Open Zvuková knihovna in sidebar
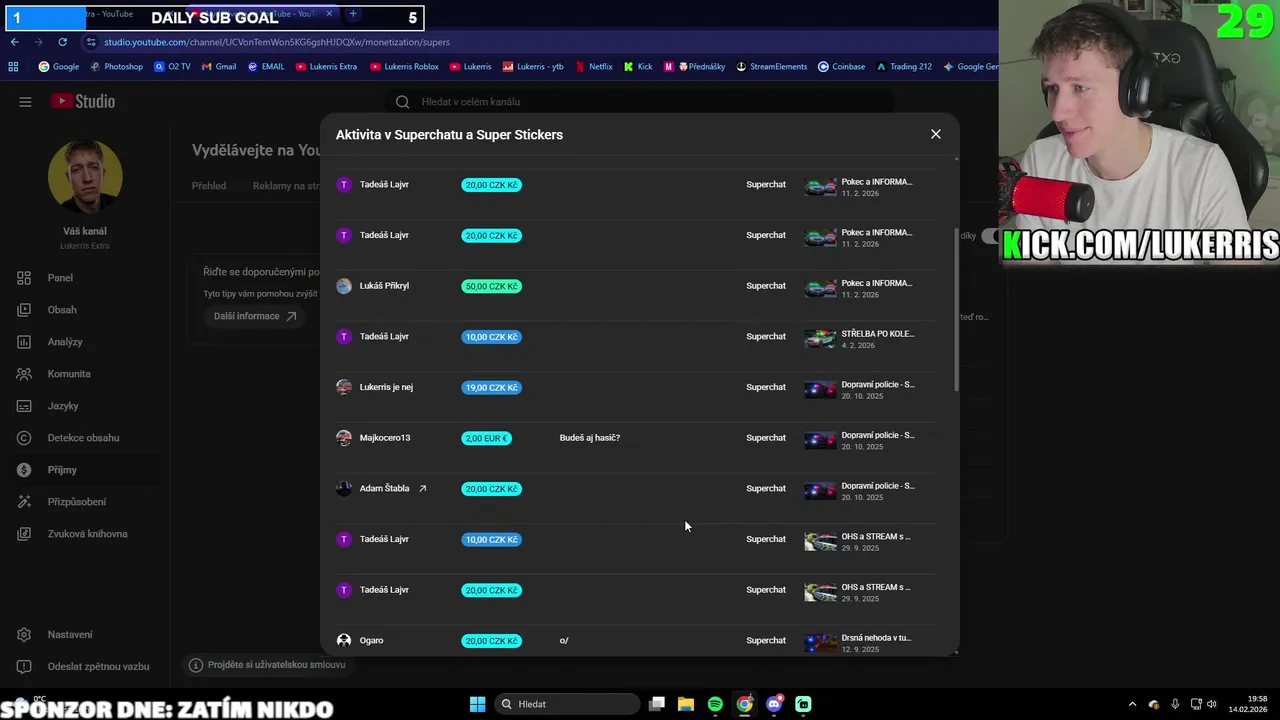This screenshot has width=1280, height=720. click(87, 534)
